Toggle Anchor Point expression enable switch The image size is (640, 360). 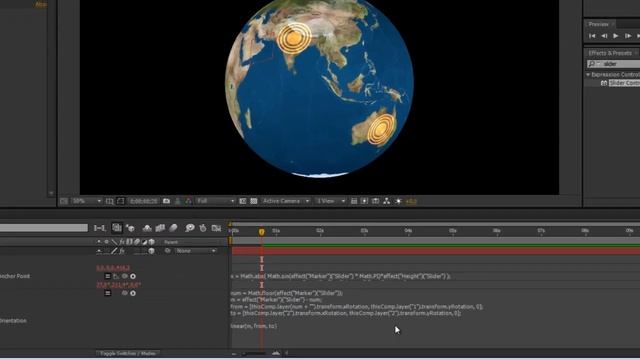click(x=108, y=276)
